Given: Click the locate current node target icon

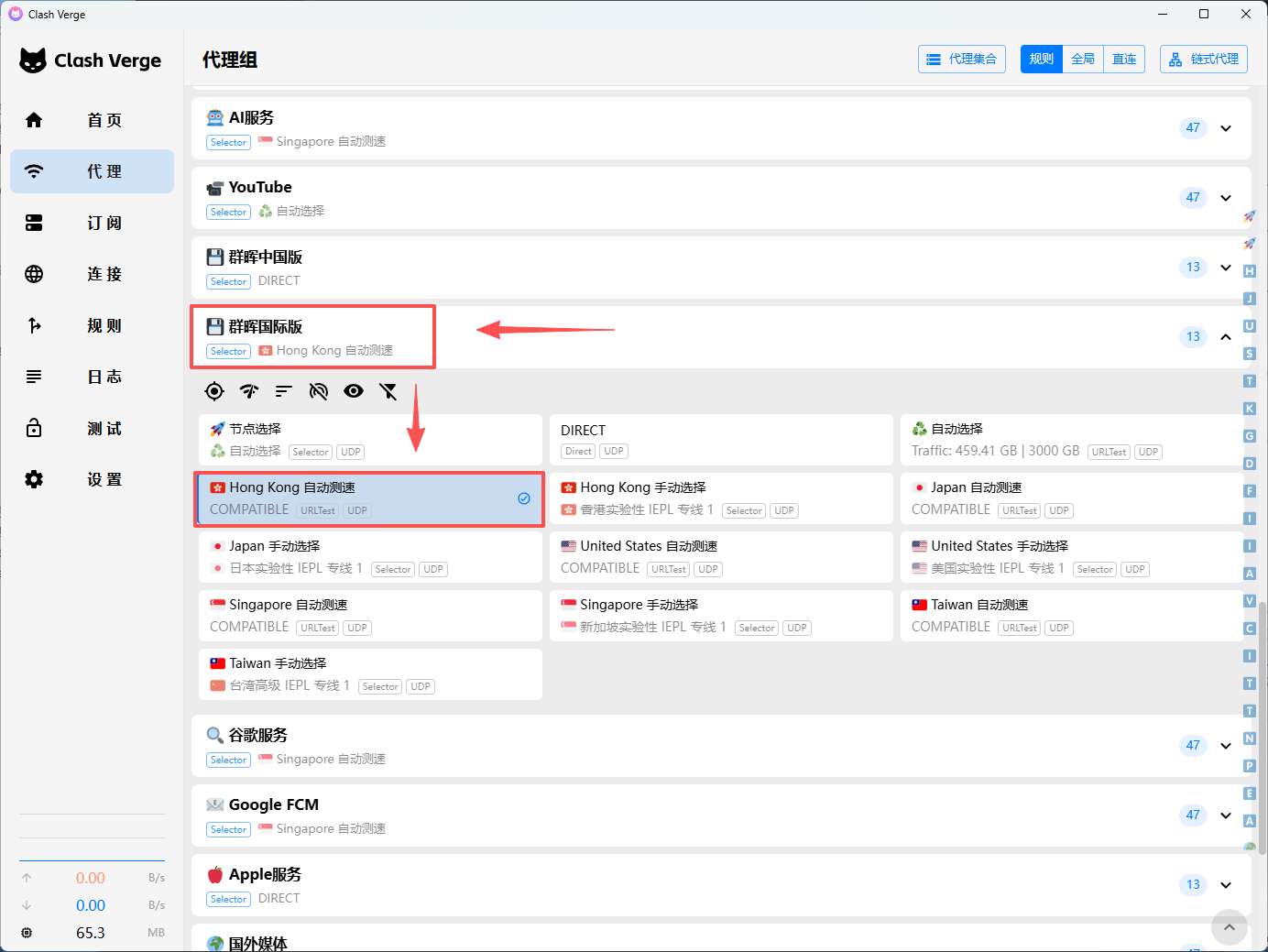Looking at the screenshot, I should (x=214, y=391).
